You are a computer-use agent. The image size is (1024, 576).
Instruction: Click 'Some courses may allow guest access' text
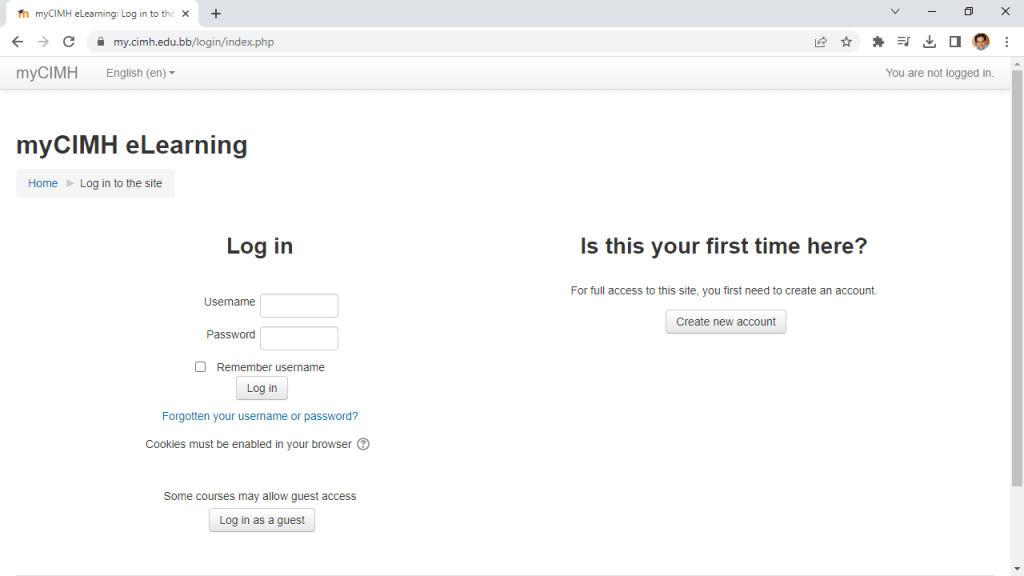pos(260,496)
